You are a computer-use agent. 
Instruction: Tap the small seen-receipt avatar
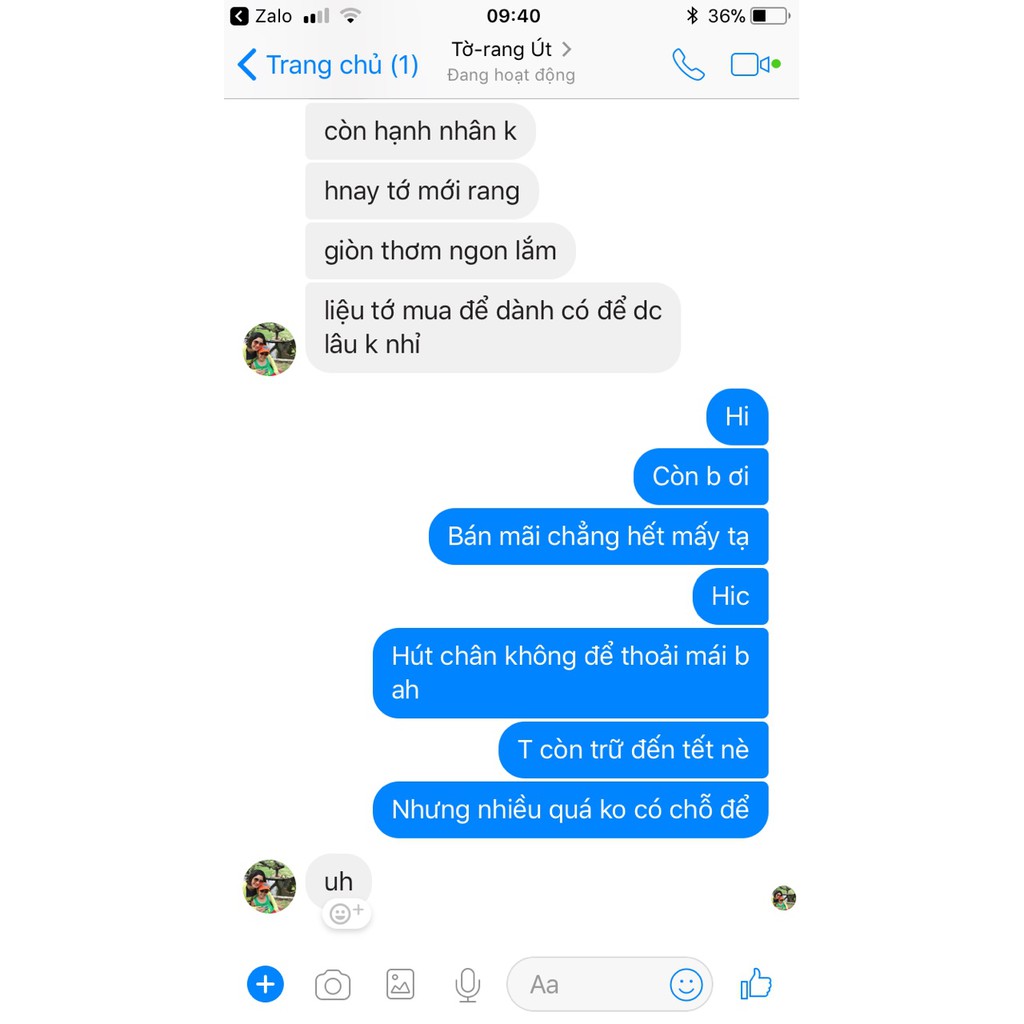[x=784, y=898]
